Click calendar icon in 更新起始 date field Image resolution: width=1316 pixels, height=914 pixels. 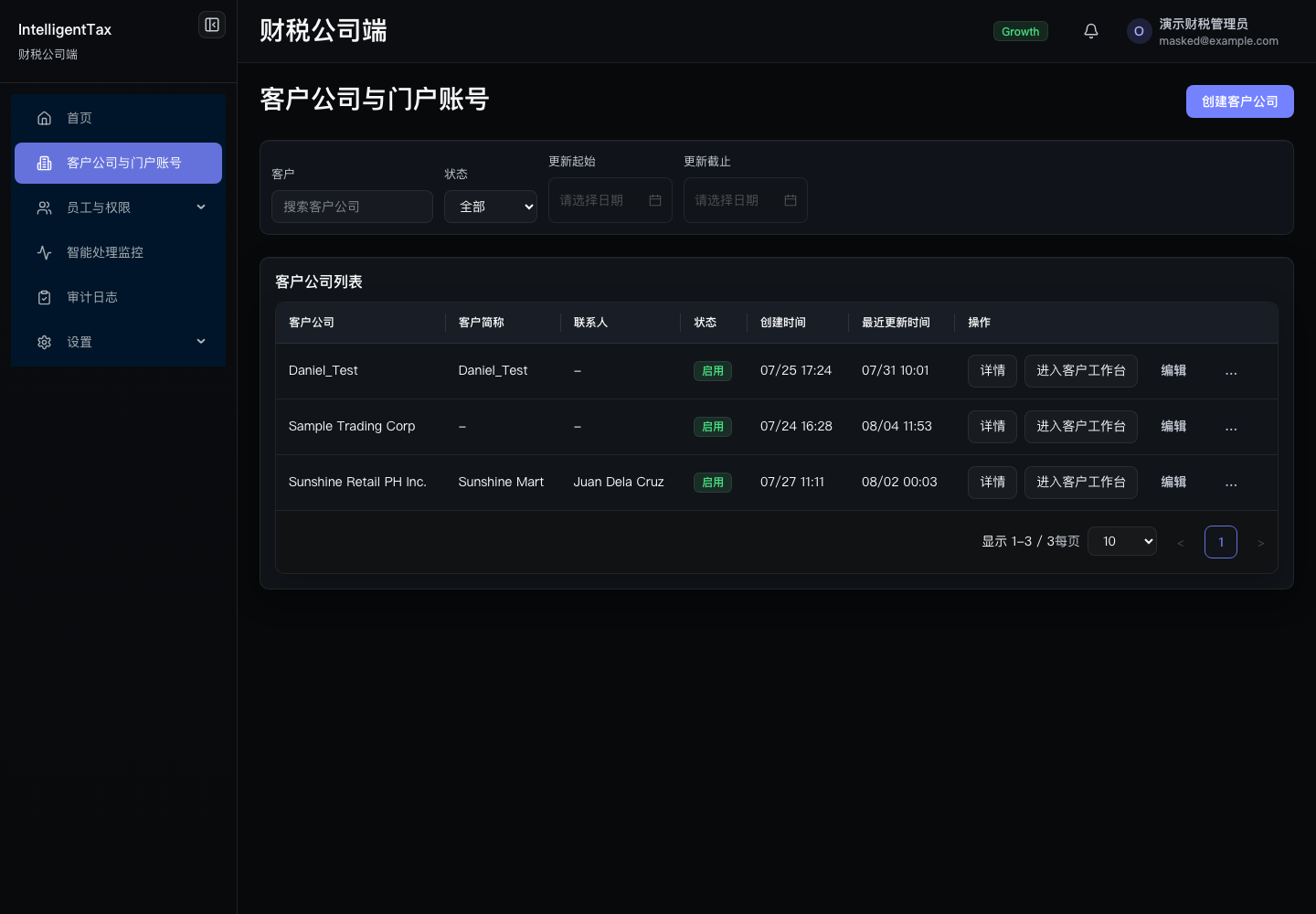coord(655,200)
